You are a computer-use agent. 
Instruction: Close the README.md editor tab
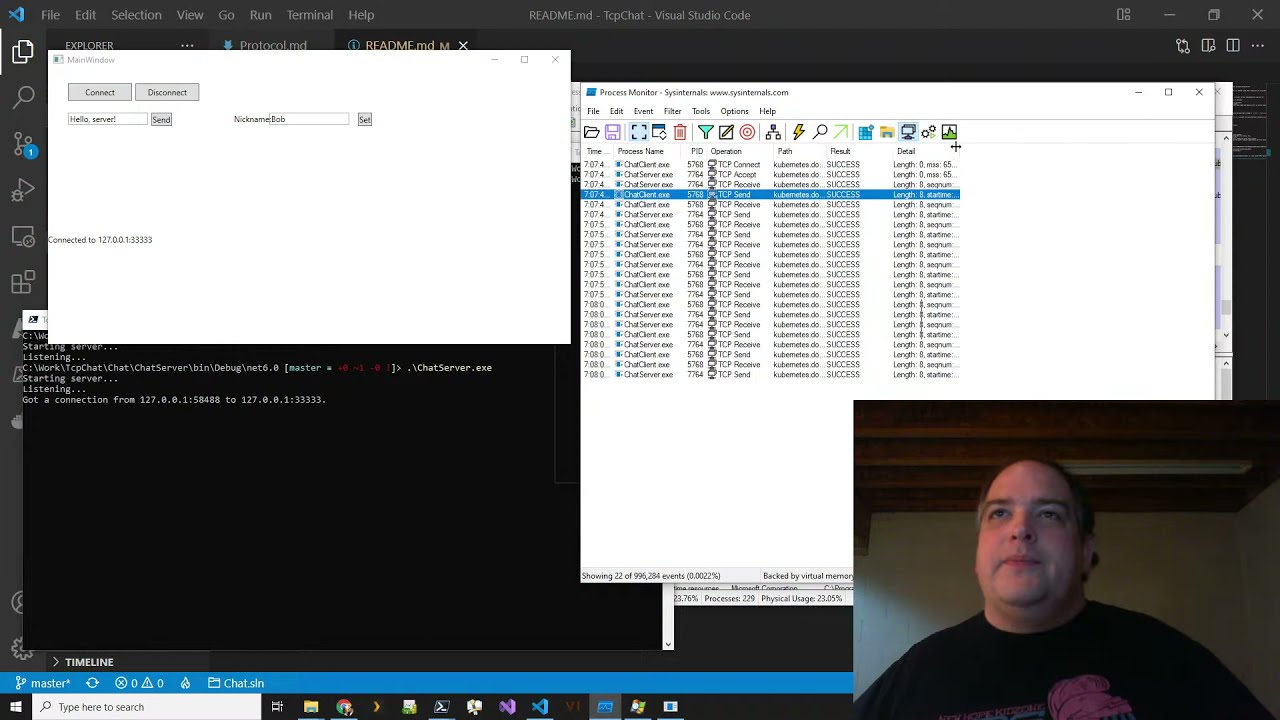[463, 45]
